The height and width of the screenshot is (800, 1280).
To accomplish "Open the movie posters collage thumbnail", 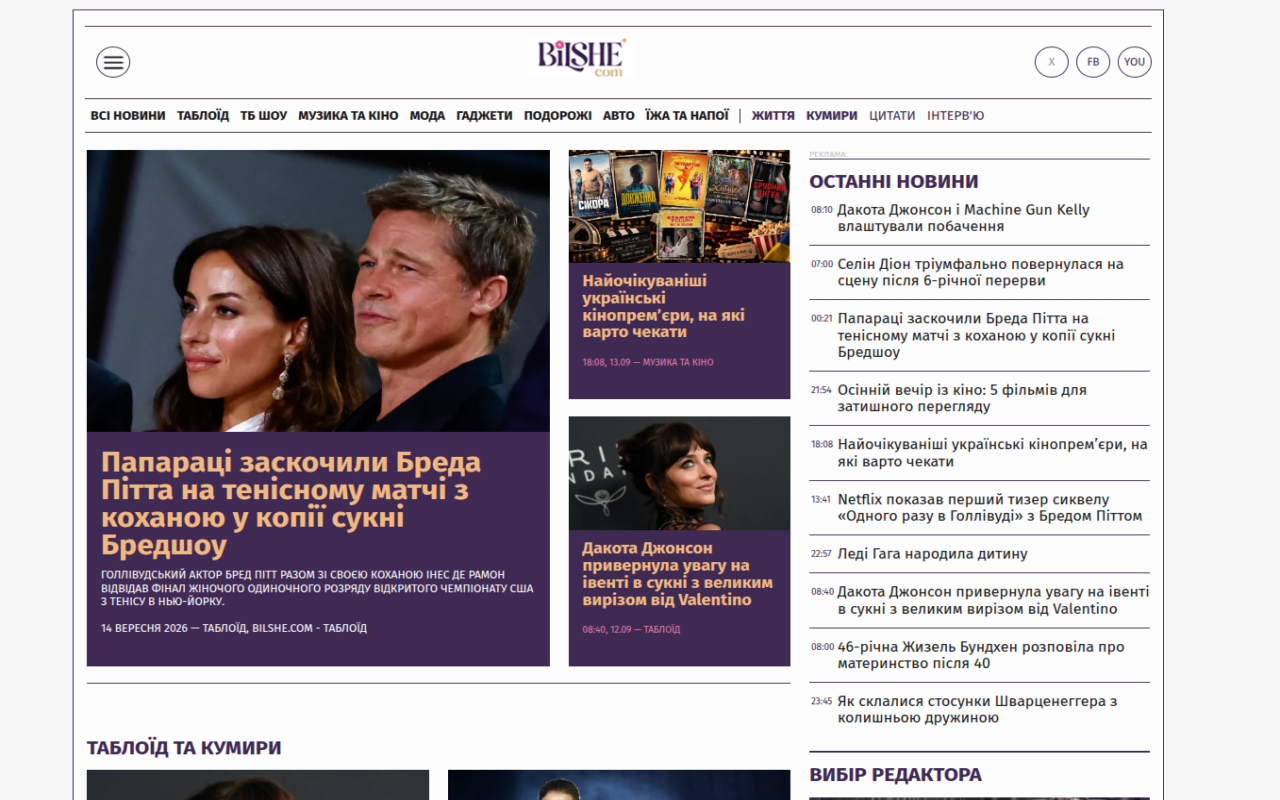I will tap(679, 206).
